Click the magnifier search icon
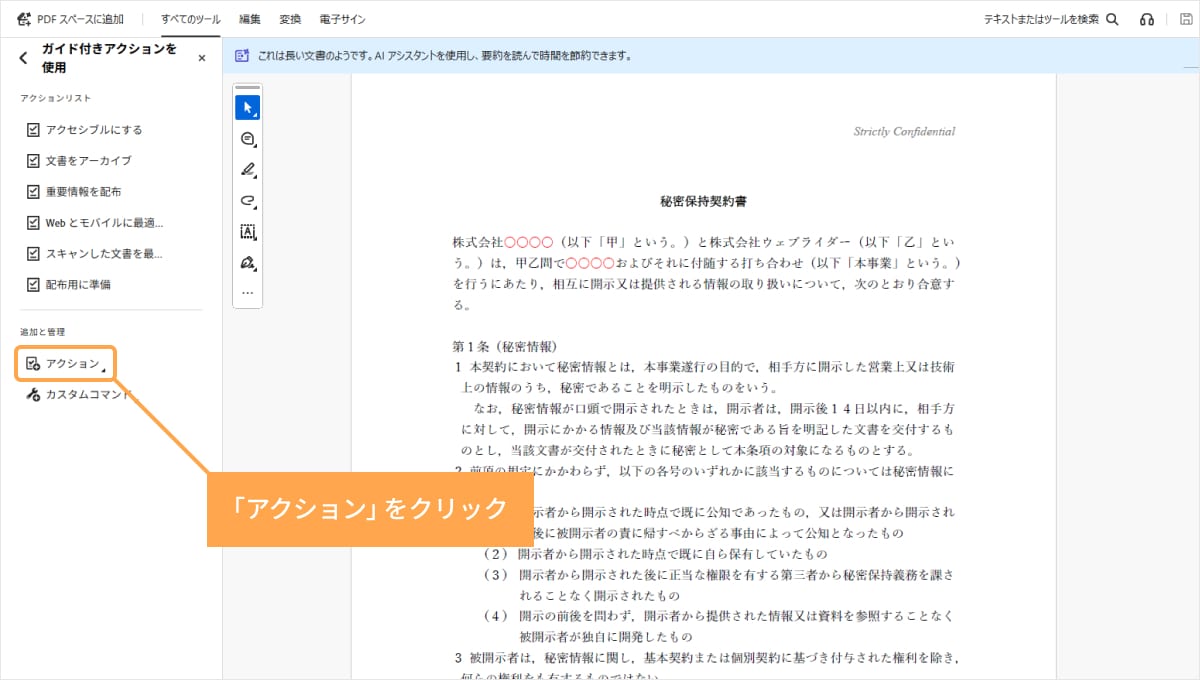 (x=1112, y=19)
